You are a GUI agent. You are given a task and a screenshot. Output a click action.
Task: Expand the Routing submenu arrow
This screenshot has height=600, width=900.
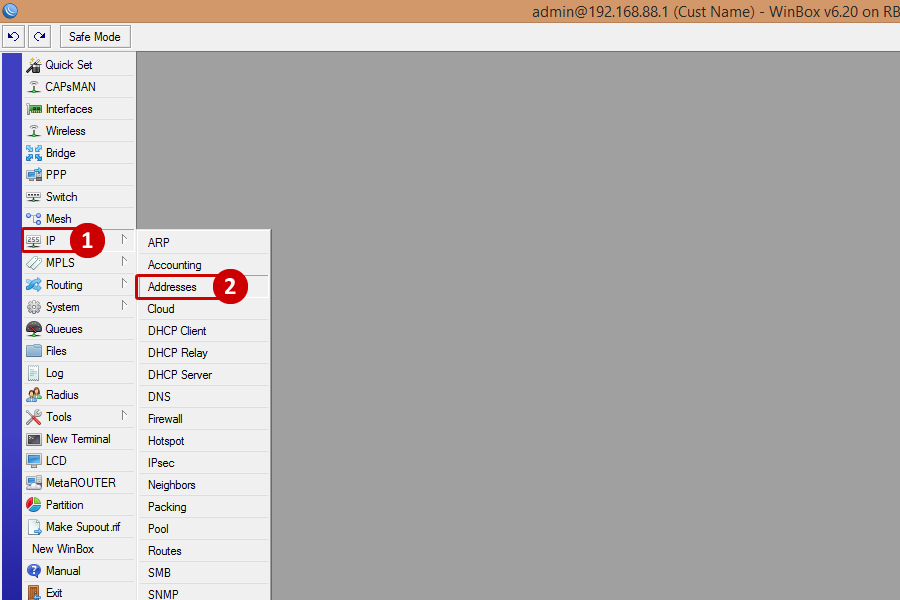[124, 284]
